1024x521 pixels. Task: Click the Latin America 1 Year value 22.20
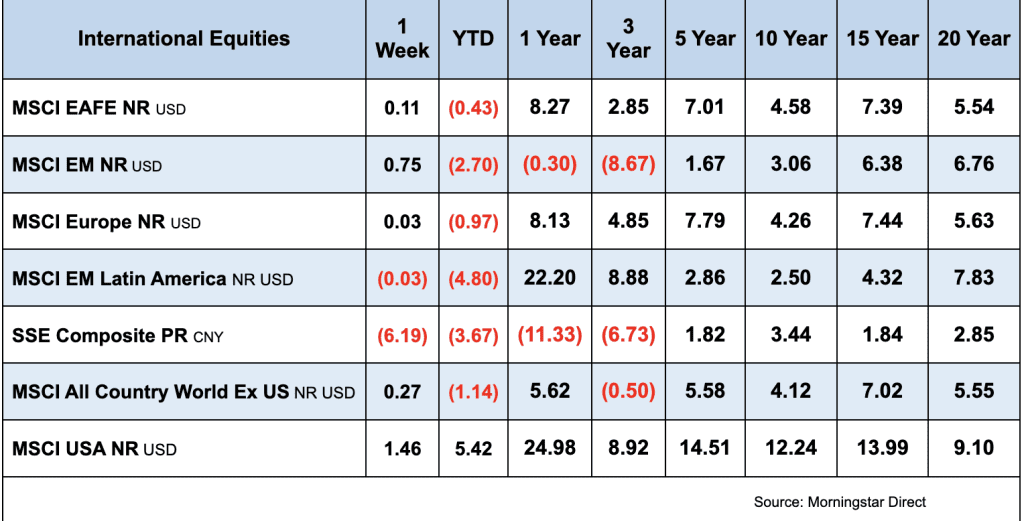[549, 278]
